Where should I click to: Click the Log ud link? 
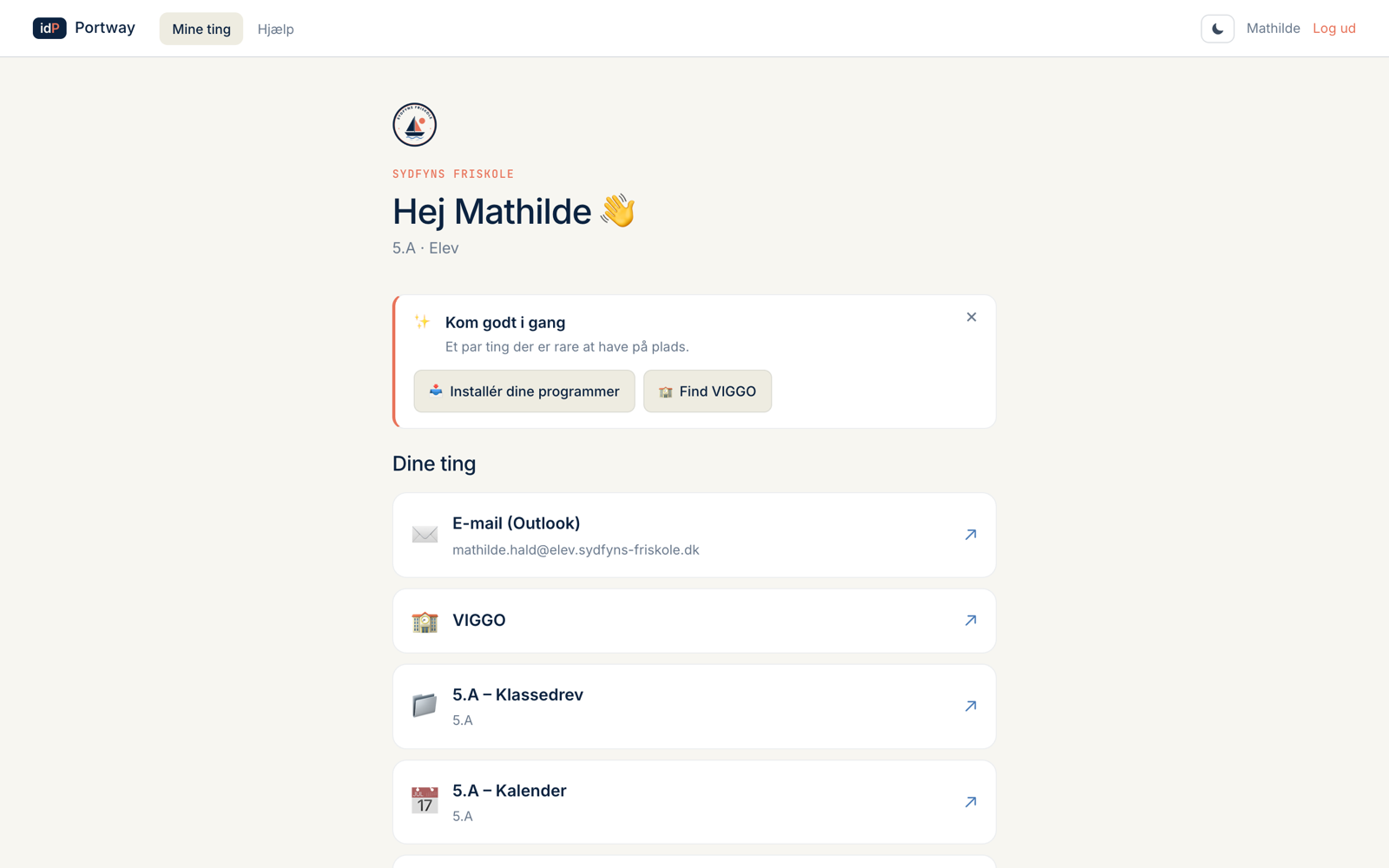(1333, 29)
